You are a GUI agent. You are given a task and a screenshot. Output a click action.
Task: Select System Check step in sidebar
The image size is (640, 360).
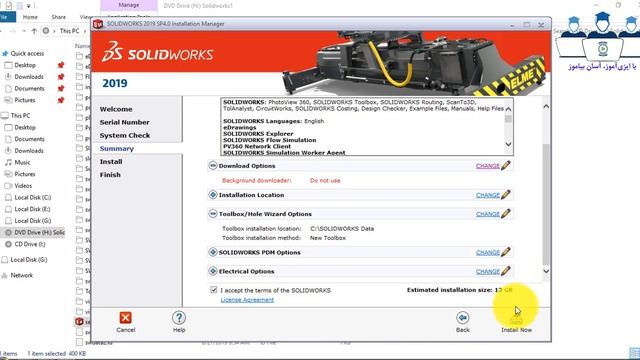click(125, 135)
